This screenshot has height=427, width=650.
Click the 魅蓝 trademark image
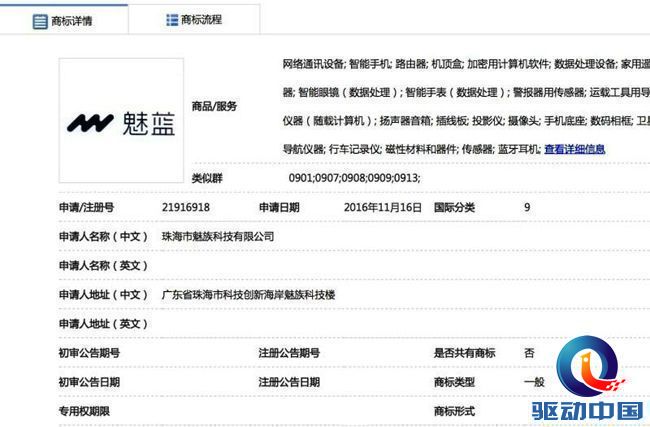point(121,121)
